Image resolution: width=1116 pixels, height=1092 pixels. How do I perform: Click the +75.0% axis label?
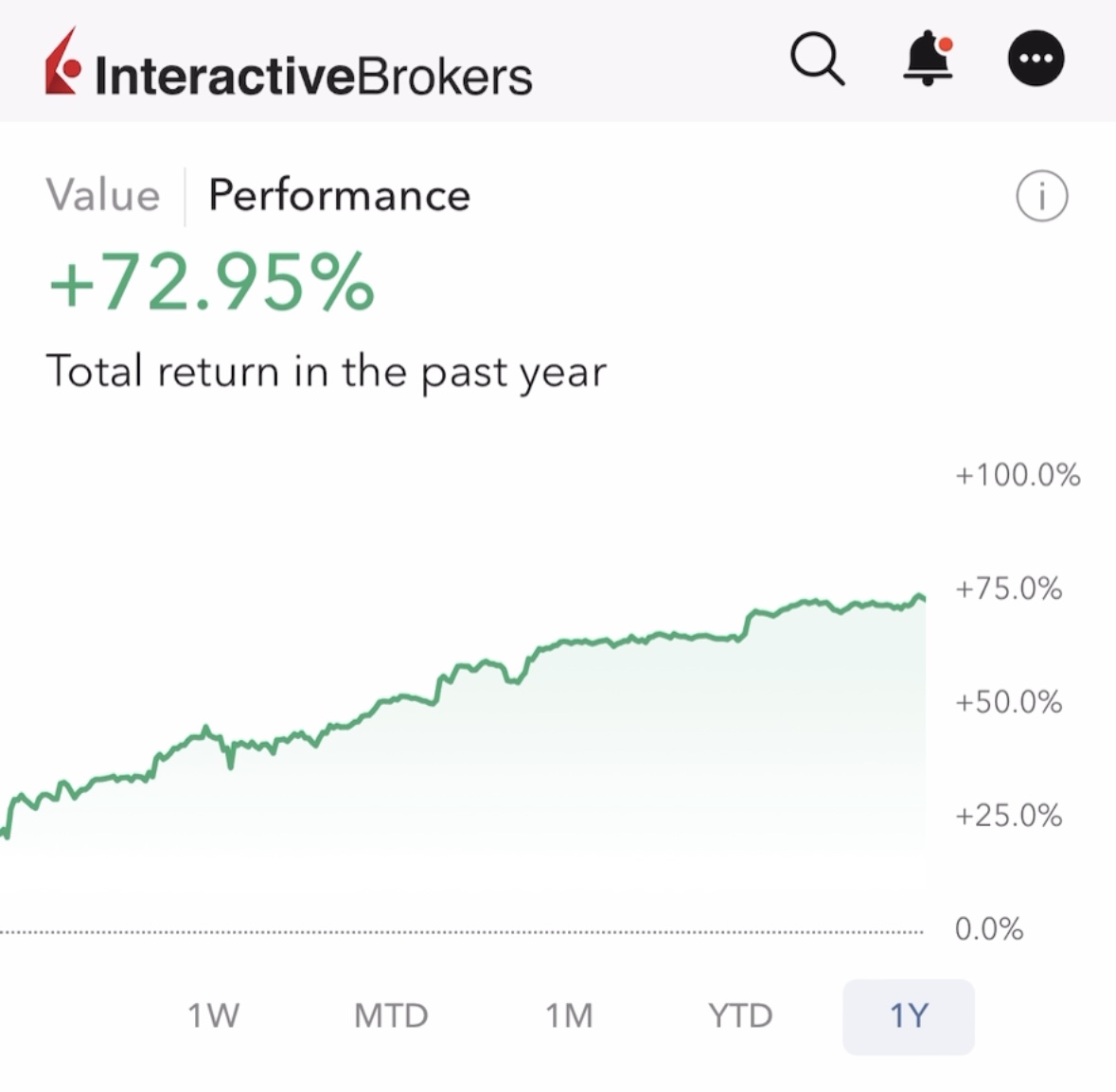pos(1008,589)
